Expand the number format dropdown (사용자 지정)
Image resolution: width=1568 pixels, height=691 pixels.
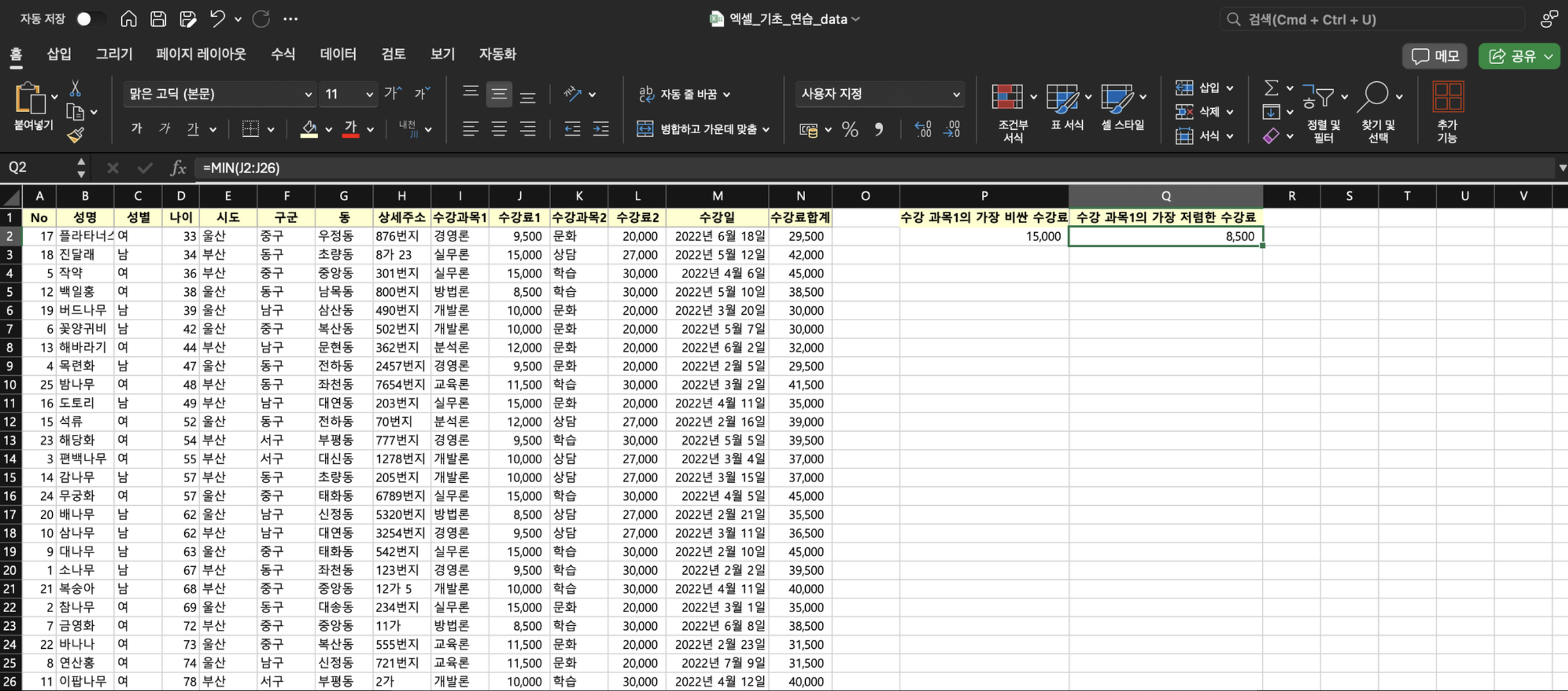pyautogui.click(x=956, y=94)
